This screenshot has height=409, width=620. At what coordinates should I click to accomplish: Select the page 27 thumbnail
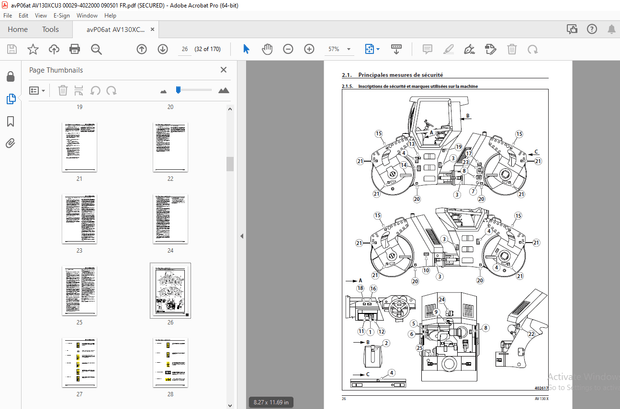pyautogui.click(x=79, y=363)
